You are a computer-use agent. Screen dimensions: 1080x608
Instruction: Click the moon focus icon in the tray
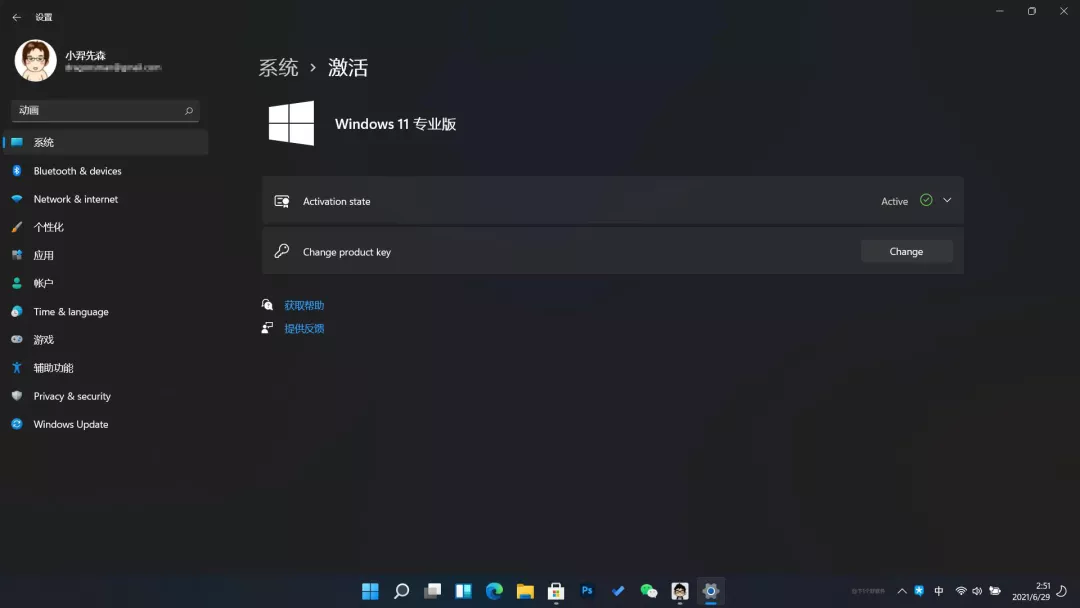point(1062,591)
